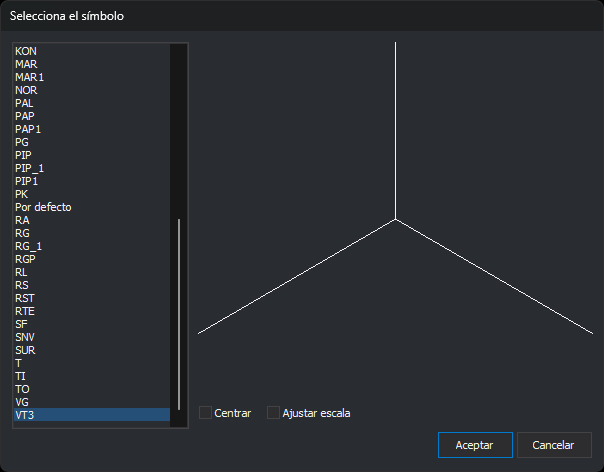This screenshot has width=604, height=472.
Task: Select the MAR1 symbol entry
Action: 92,77
